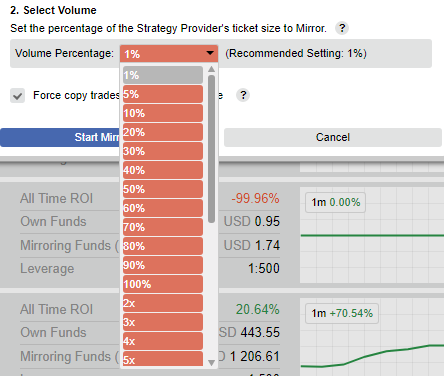Click help icon beside Force copy trades

tap(243, 95)
